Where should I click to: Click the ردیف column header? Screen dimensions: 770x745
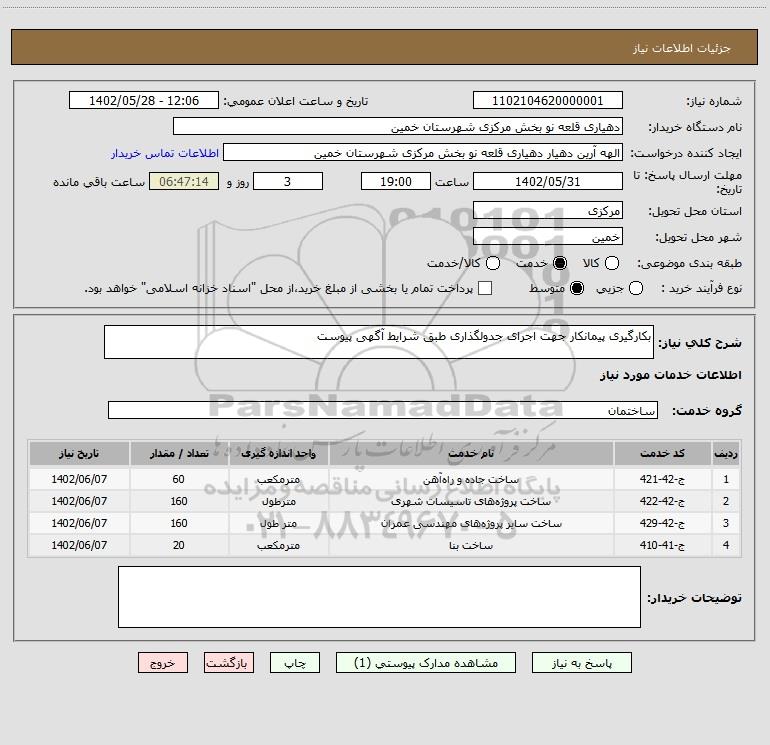[726, 453]
